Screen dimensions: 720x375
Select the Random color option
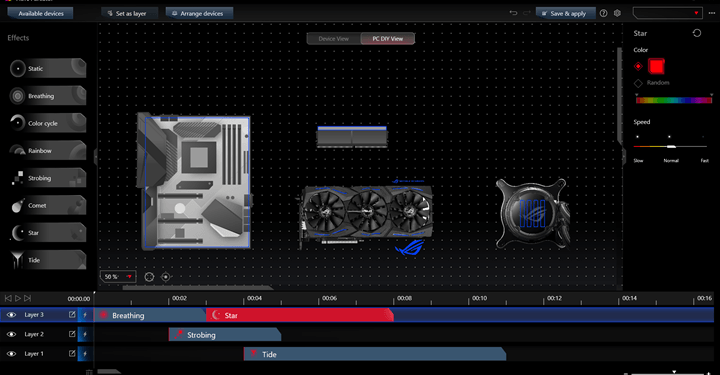coord(638,83)
